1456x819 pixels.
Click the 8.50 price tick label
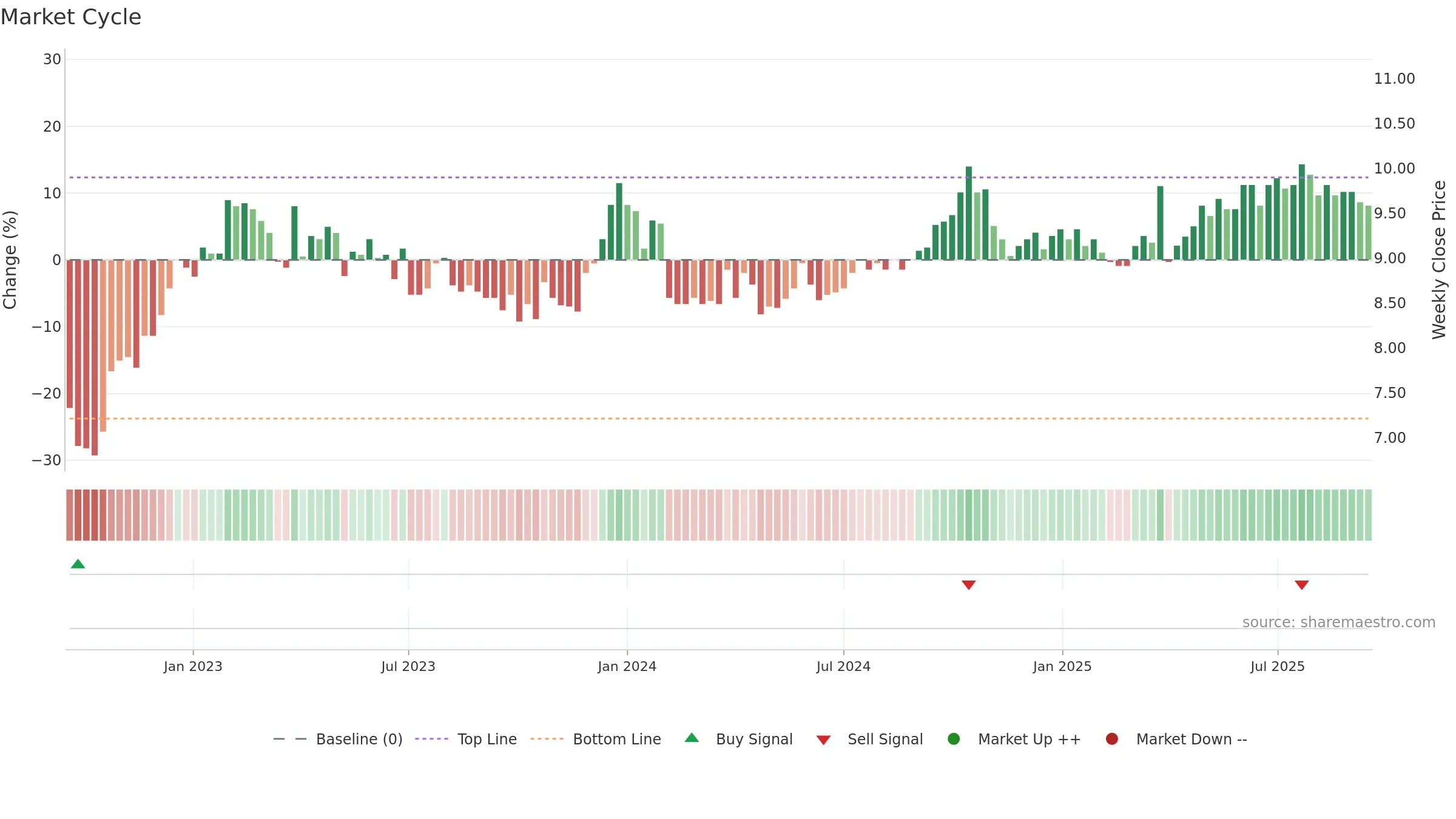(1390, 303)
